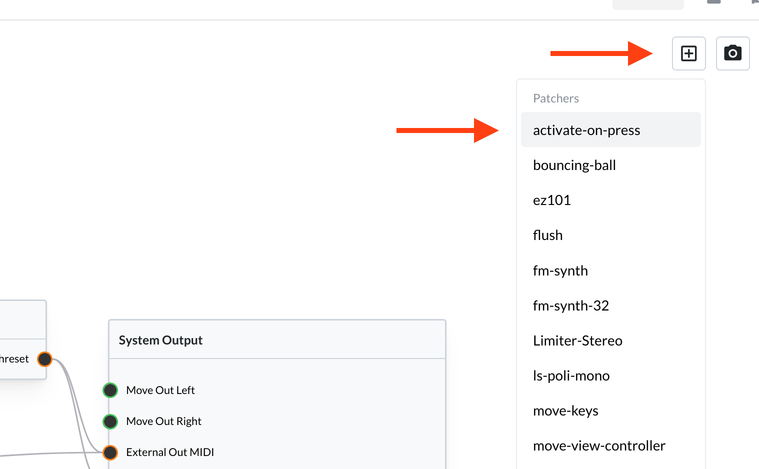
Task: Click the add patcher plus icon
Action: pyautogui.click(x=689, y=53)
